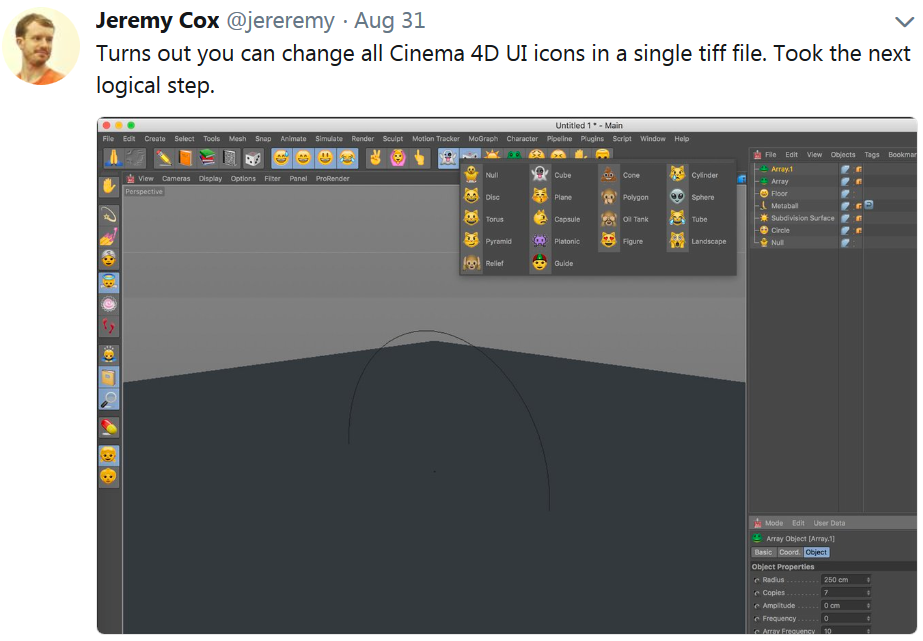Click the victory hand toolbar icon
The width and height of the screenshot is (923, 641).
click(x=376, y=158)
